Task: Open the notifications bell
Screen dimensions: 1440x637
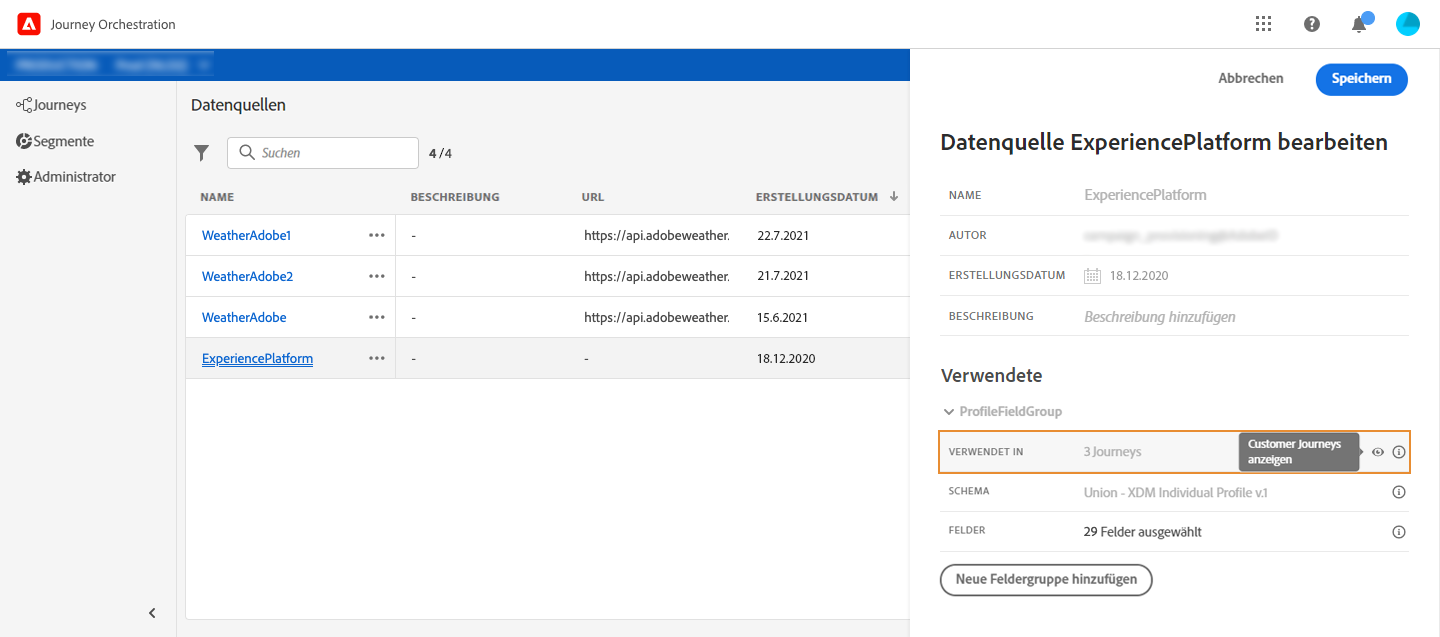Action: [x=1359, y=24]
